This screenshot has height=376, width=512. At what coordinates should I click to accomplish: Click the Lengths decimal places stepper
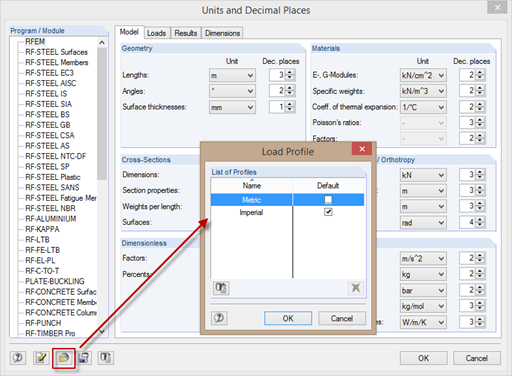tap(290, 75)
